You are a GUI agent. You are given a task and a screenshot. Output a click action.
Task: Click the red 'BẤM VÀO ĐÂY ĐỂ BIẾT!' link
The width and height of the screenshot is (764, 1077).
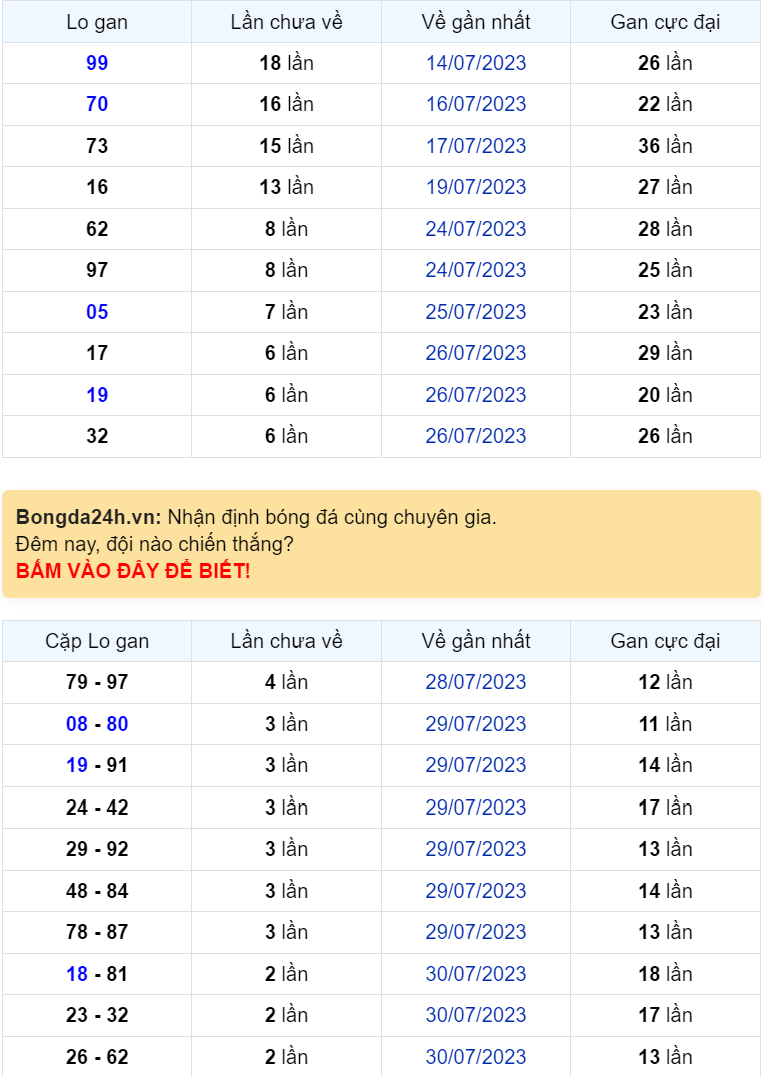click(x=133, y=572)
